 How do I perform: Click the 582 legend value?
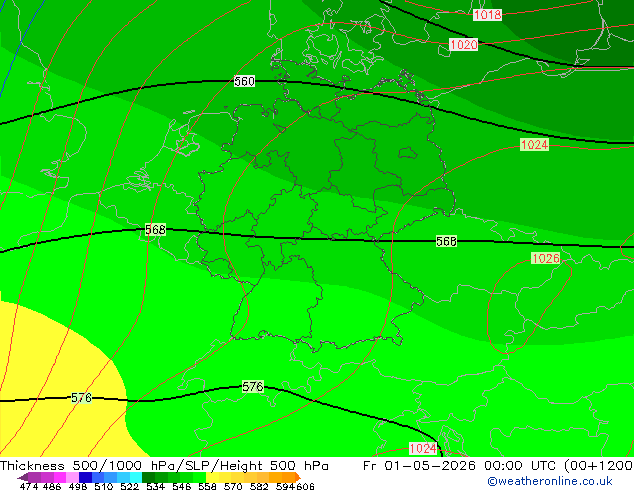point(259,486)
